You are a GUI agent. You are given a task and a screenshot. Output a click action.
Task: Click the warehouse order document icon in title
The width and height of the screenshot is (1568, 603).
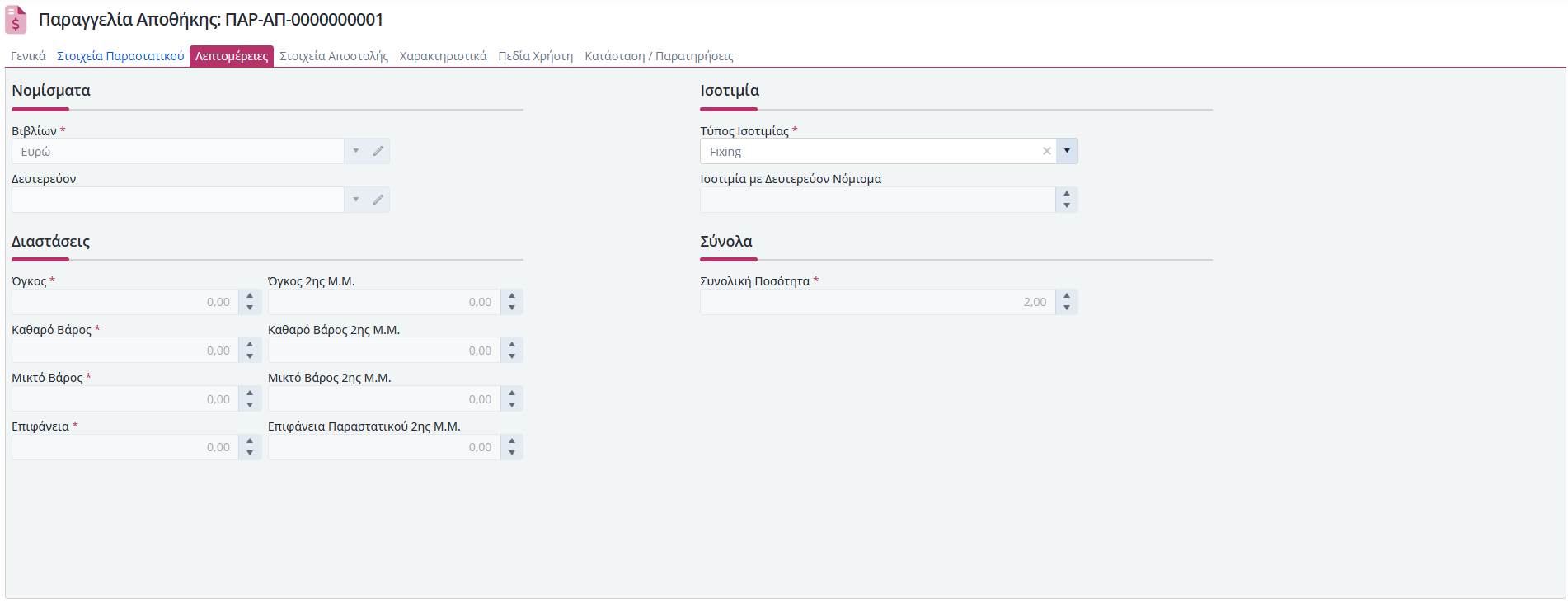pos(16,20)
